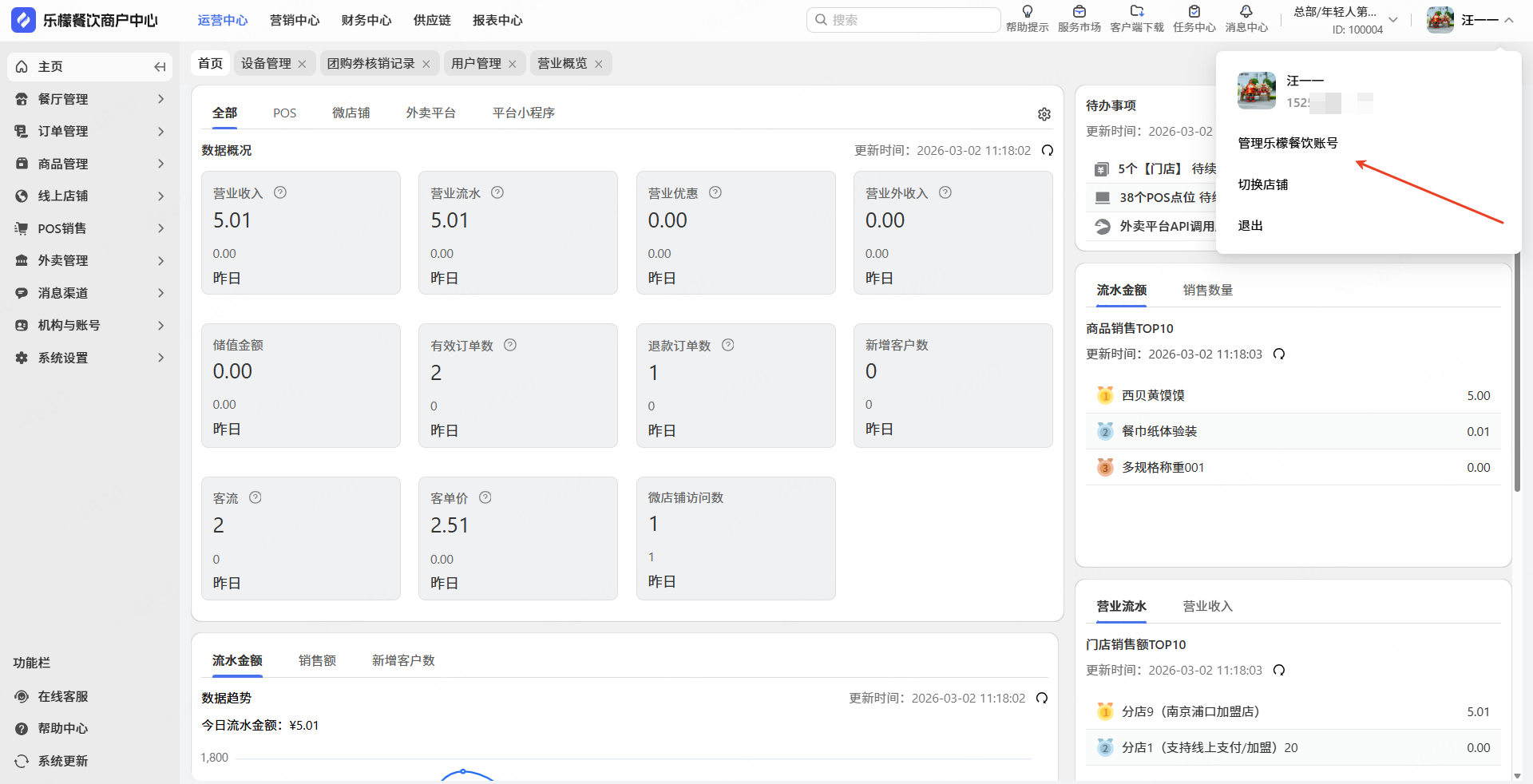This screenshot has height=784, width=1533.
Task: Switch to the 外卖平台 tab
Action: tap(430, 113)
